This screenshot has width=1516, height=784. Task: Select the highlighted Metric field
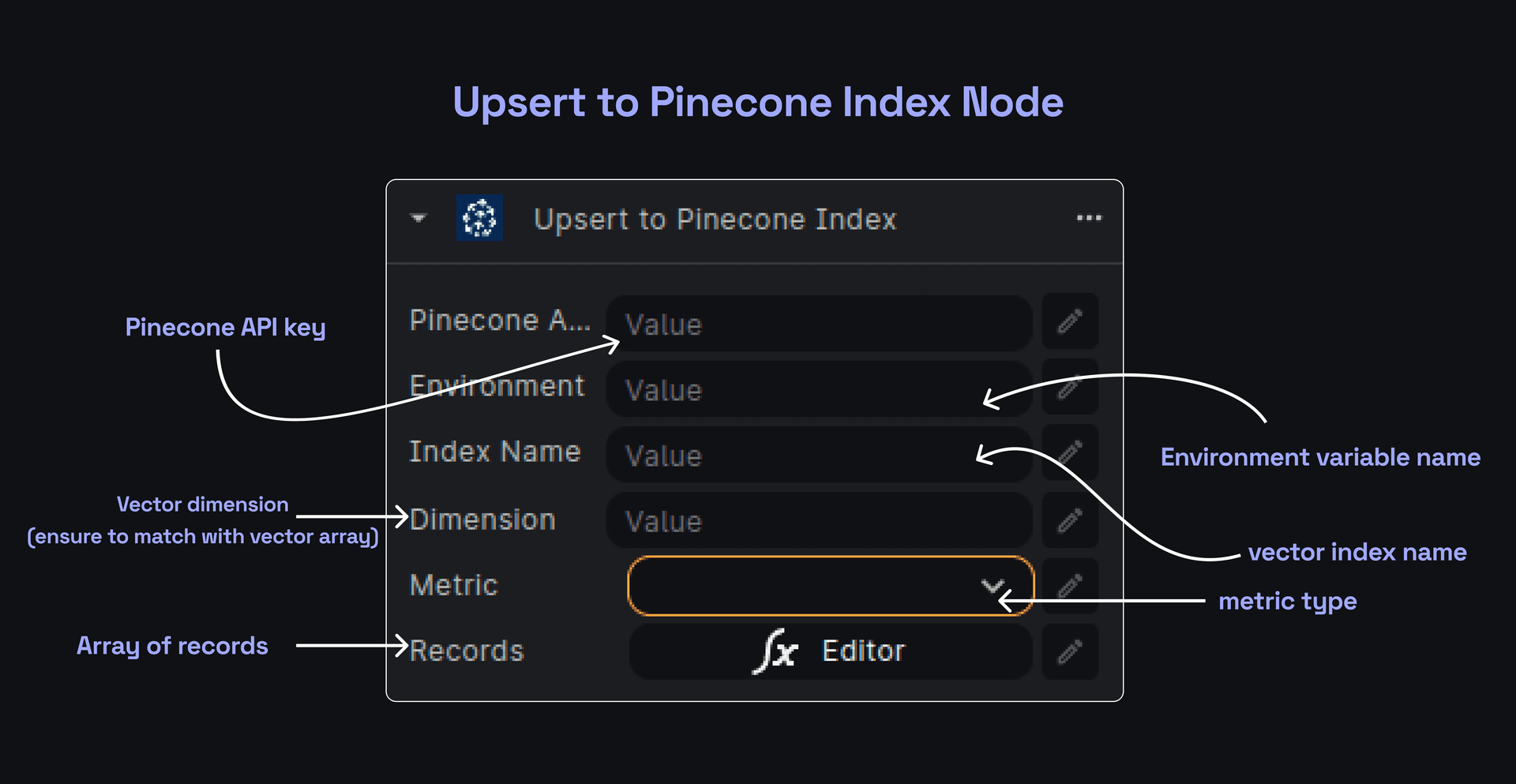[x=829, y=586]
